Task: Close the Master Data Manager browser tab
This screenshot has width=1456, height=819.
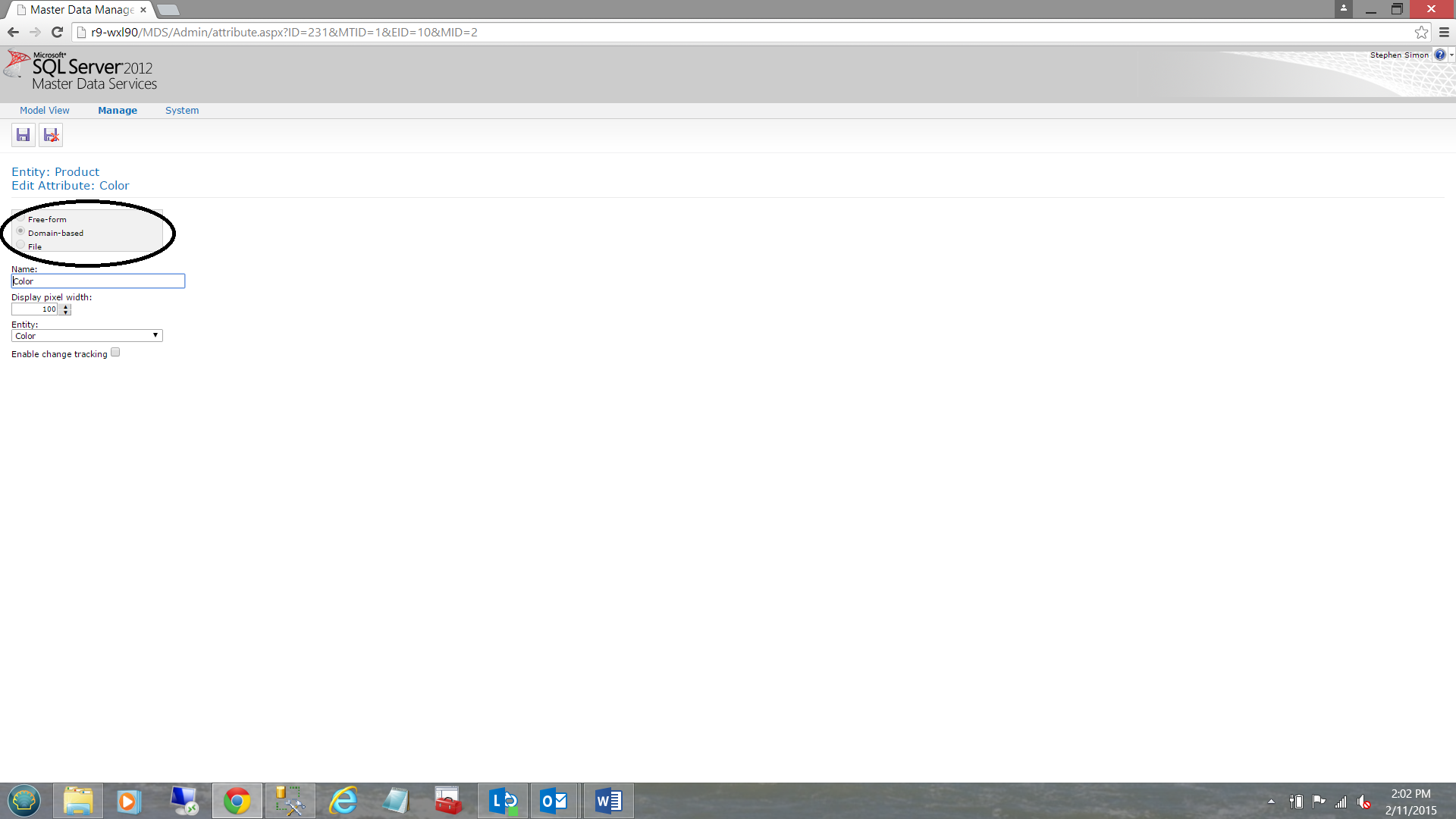Action: click(143, 10)
